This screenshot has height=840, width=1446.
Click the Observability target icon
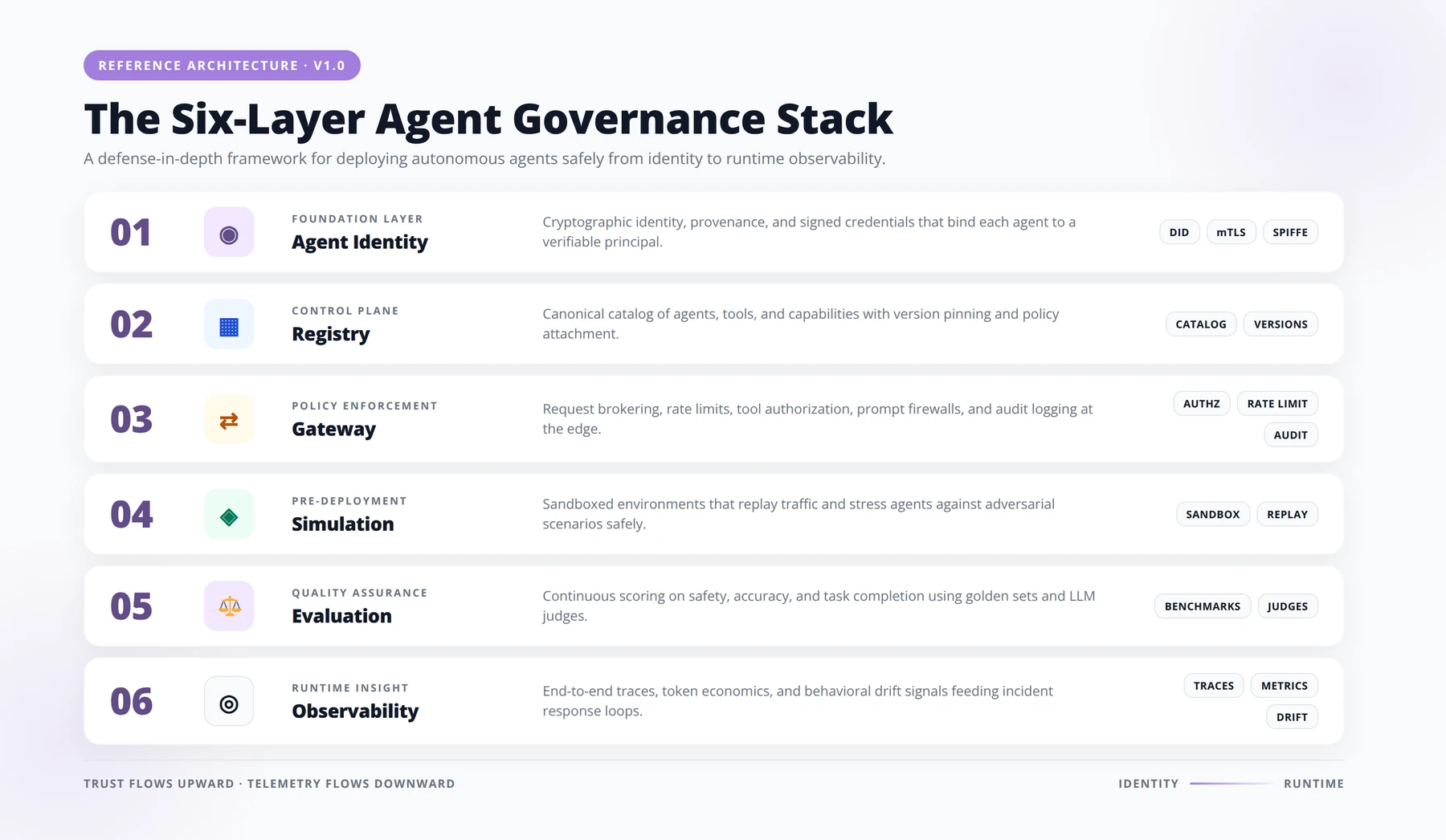229,702
